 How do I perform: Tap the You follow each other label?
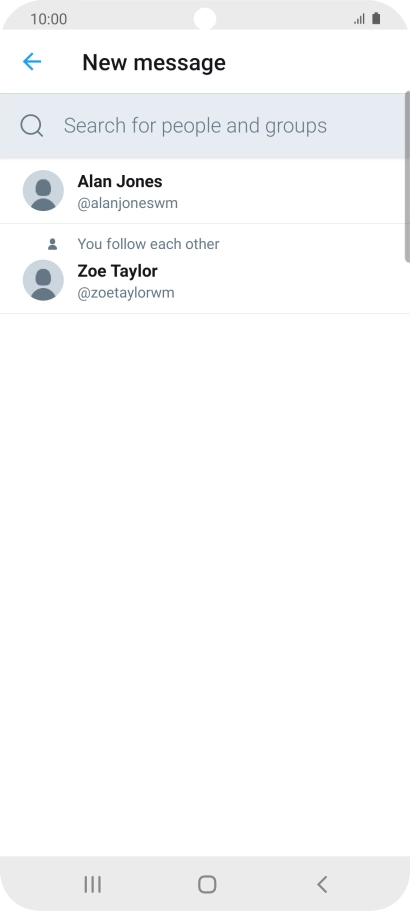148,244
